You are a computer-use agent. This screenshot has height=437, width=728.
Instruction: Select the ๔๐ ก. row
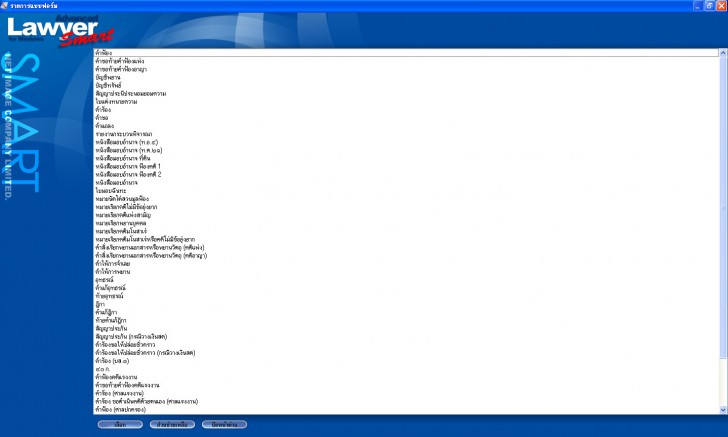pyautogui.click(x=406, y=369)
